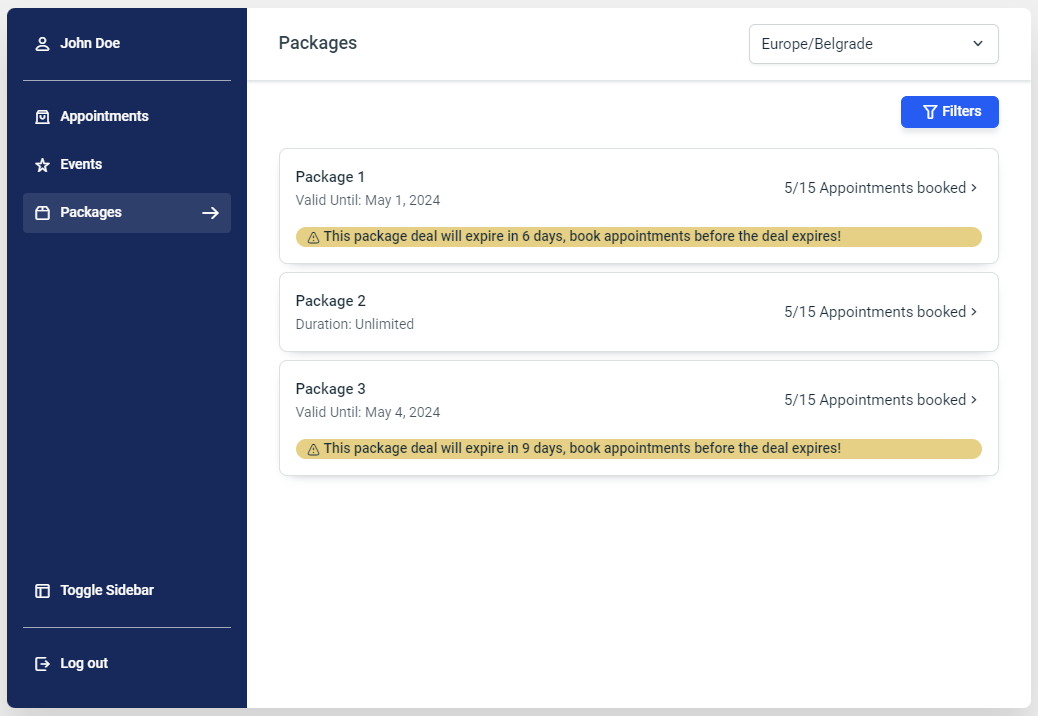1038x716 pixels.
Task: Click the Log out exit icon
Action: pyautogui.click(x=41, y=663)
